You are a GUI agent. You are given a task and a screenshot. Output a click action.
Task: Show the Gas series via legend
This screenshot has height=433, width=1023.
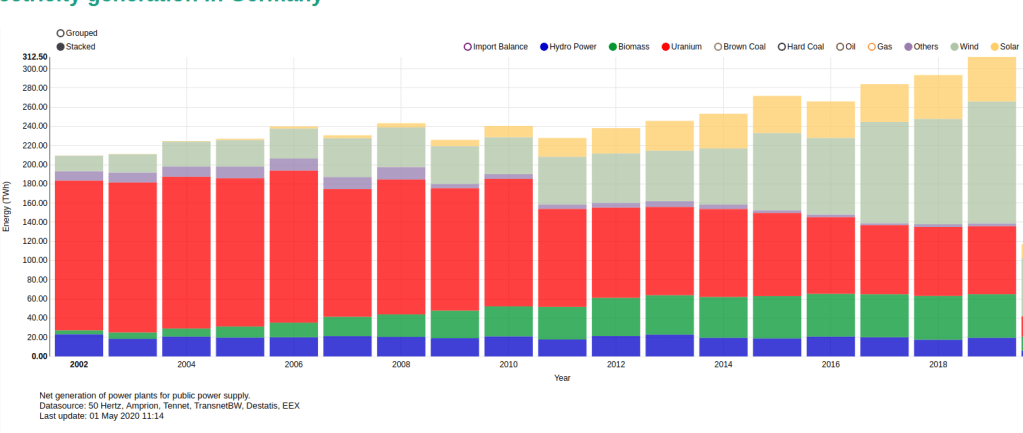click(x=871, y=47)
